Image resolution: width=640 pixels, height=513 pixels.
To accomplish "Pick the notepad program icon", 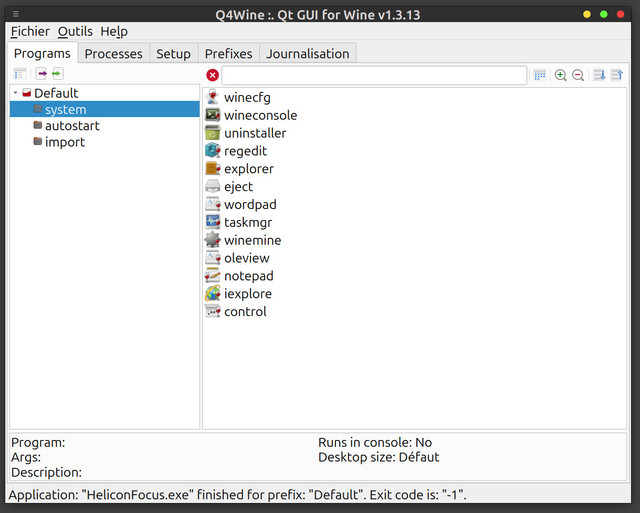I will click(x=212, y=276).
